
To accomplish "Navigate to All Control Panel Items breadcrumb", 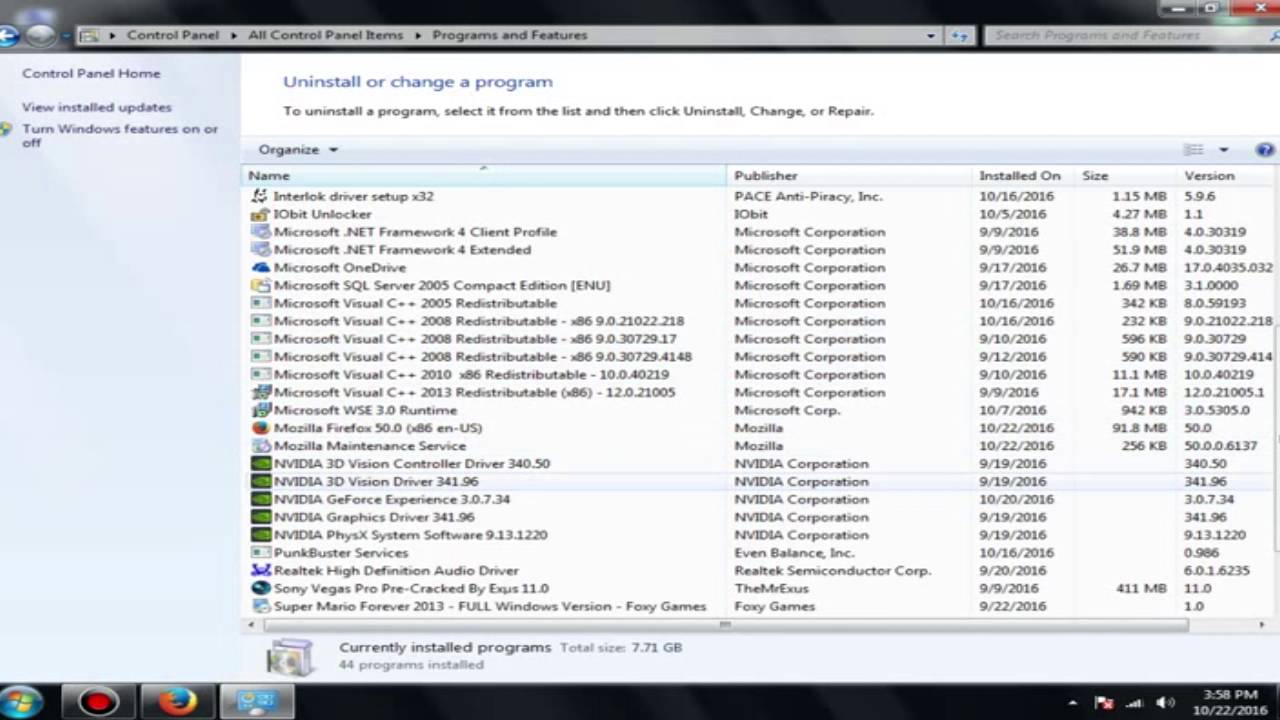I will pyautogui.click(x=326, y=35).
